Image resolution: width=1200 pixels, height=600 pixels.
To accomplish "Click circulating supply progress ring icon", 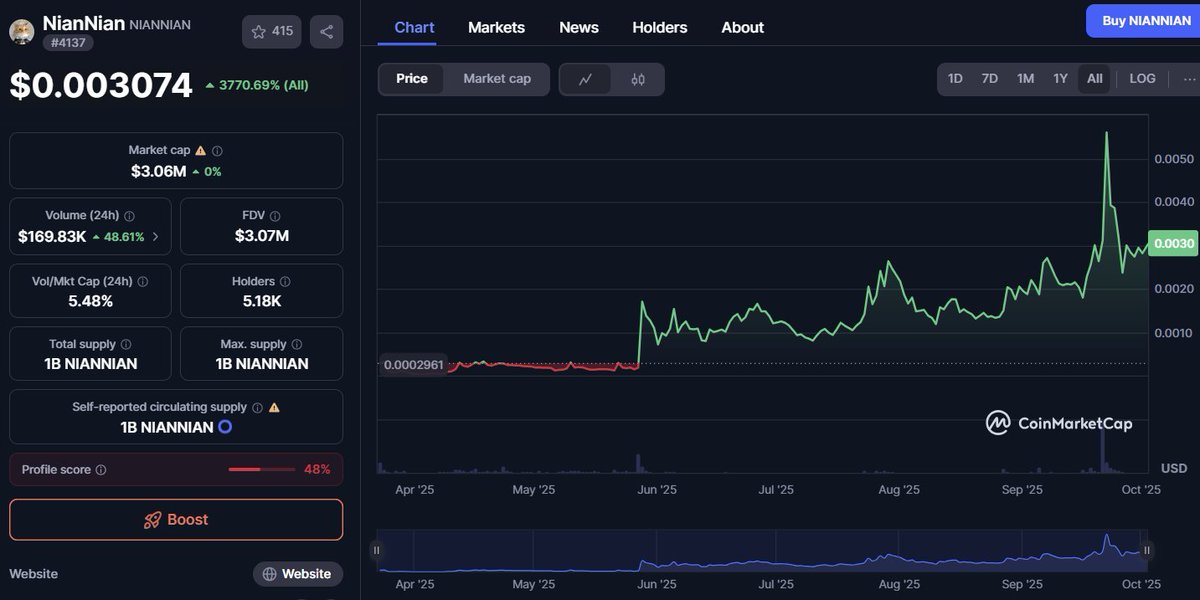I will point(225,427).
